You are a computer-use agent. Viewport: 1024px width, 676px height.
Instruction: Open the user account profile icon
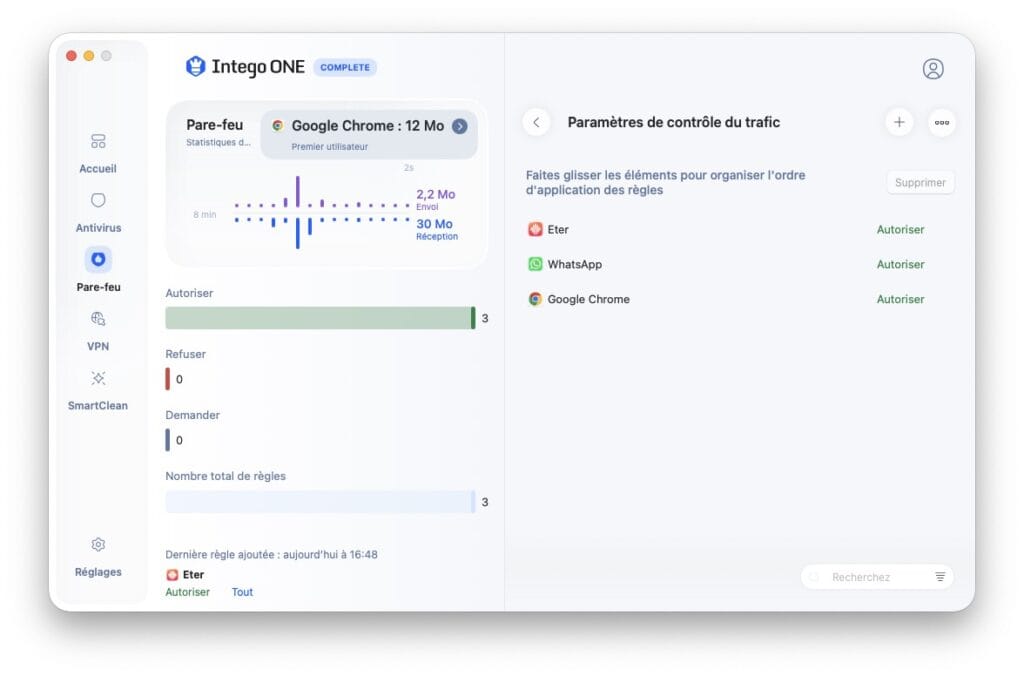point(933,69)
